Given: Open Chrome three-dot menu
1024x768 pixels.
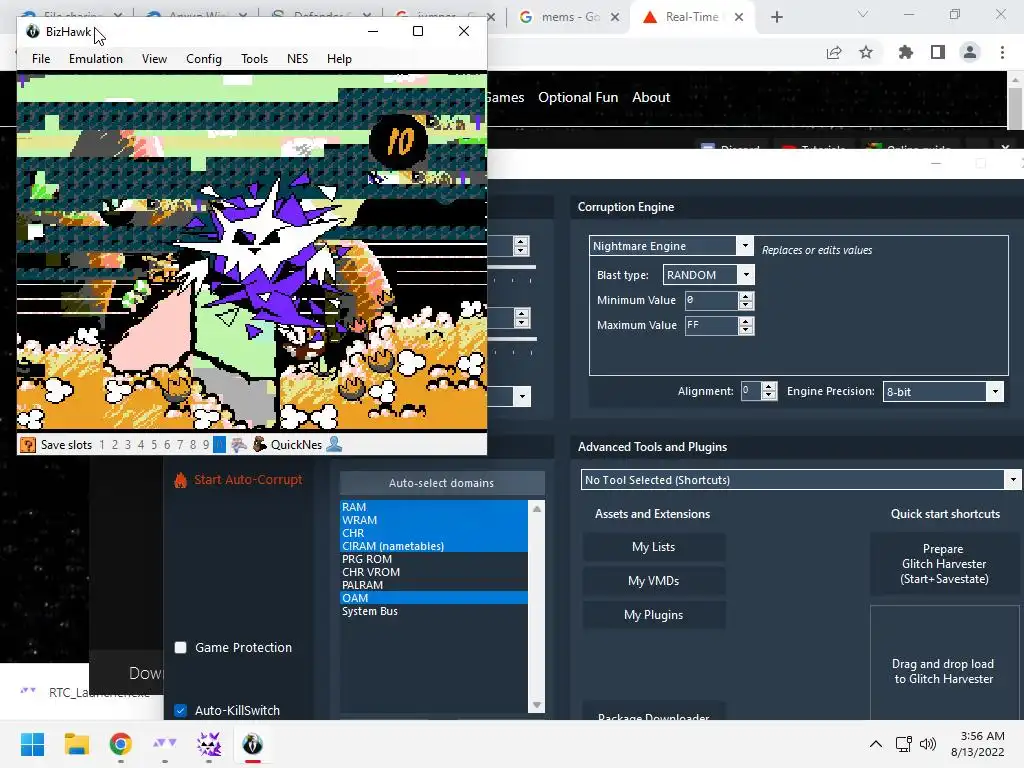Looking at the screenshot, I should coord(1002,53).
